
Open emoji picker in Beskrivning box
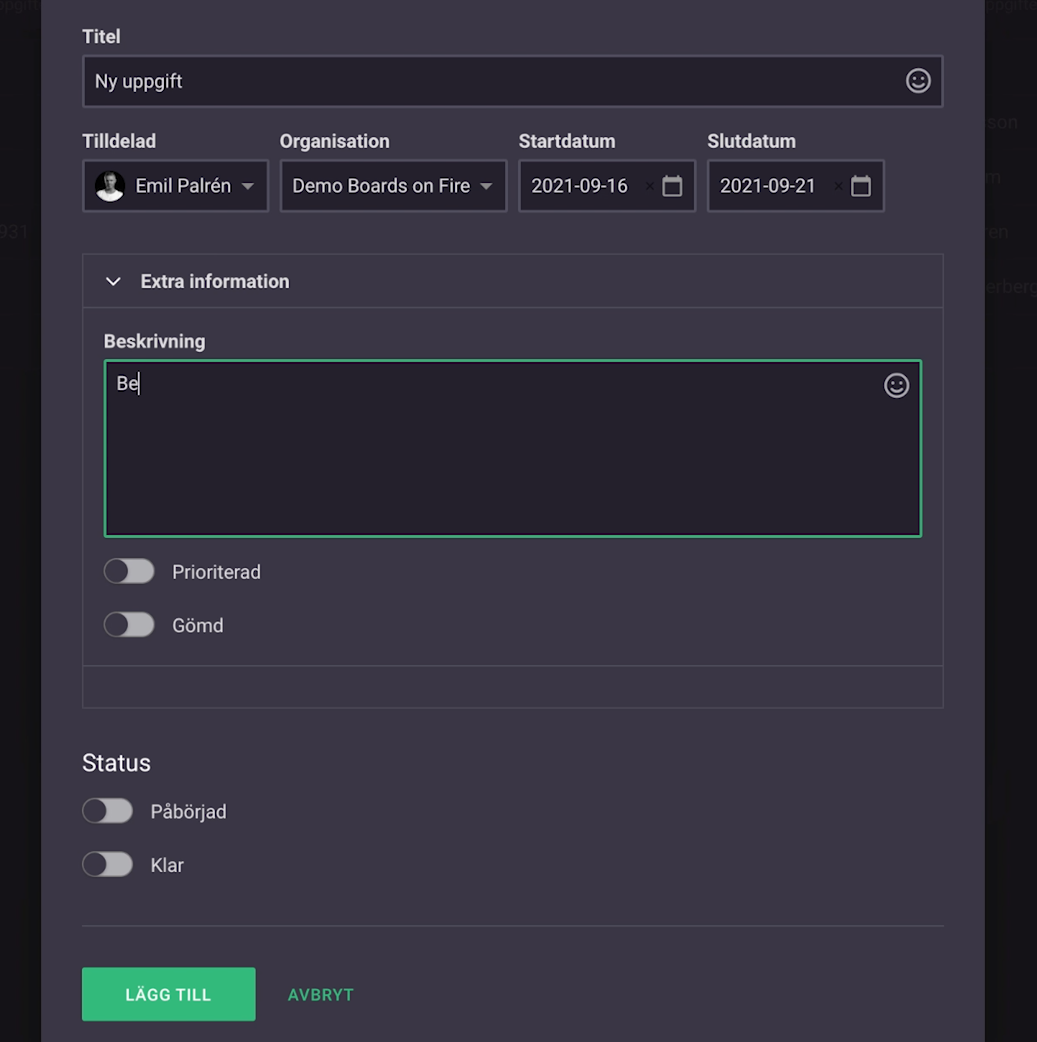tap(896, 386)
